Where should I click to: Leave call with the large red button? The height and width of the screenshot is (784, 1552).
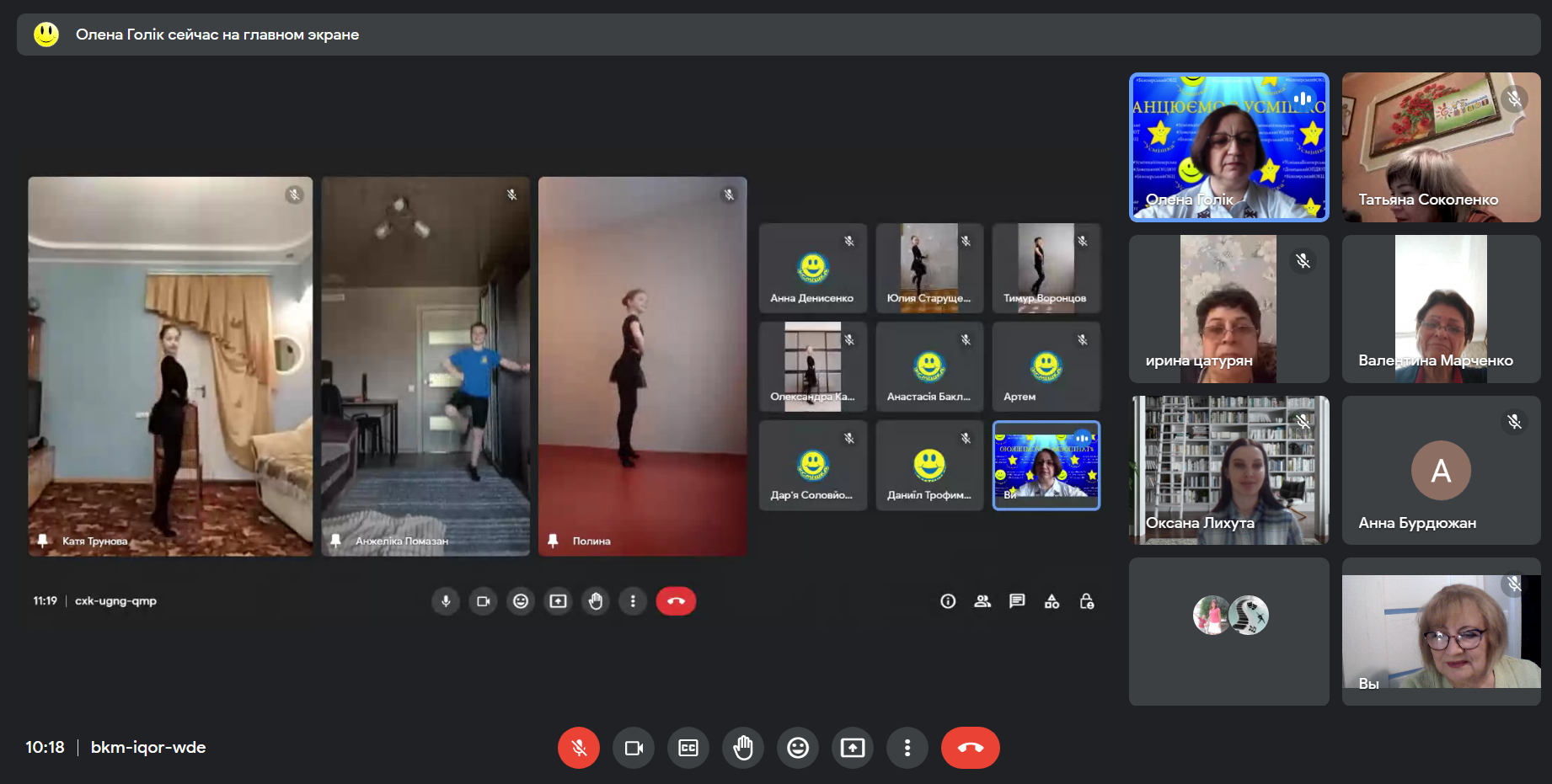[970, 748]
